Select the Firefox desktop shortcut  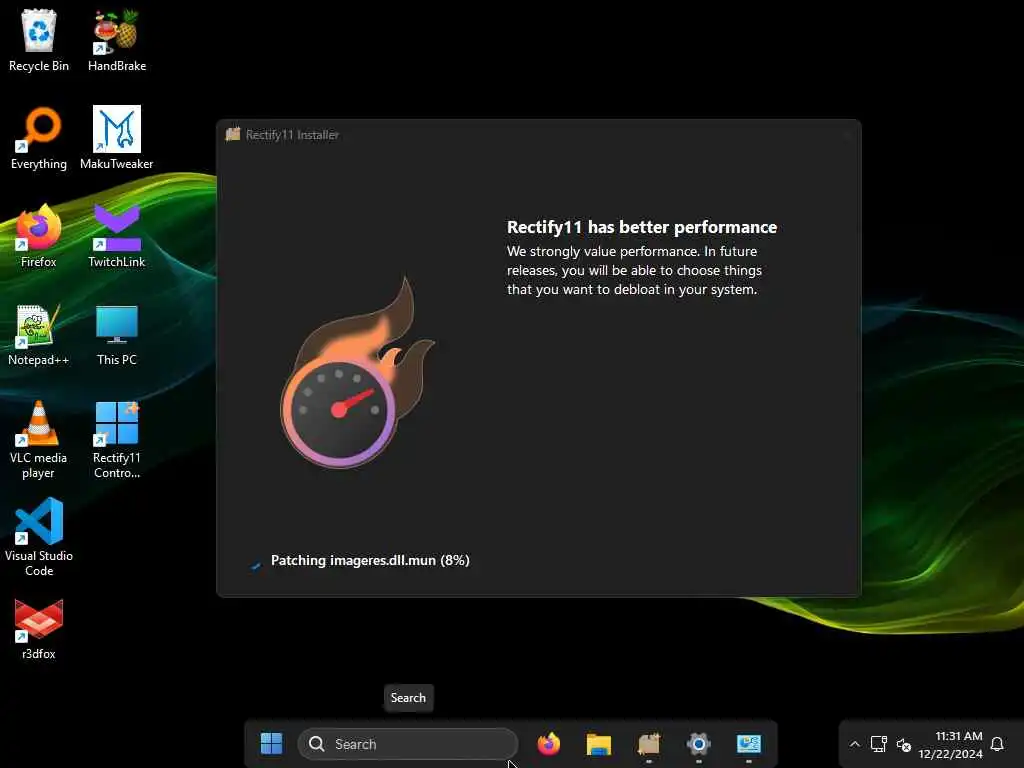pos(39,236)
